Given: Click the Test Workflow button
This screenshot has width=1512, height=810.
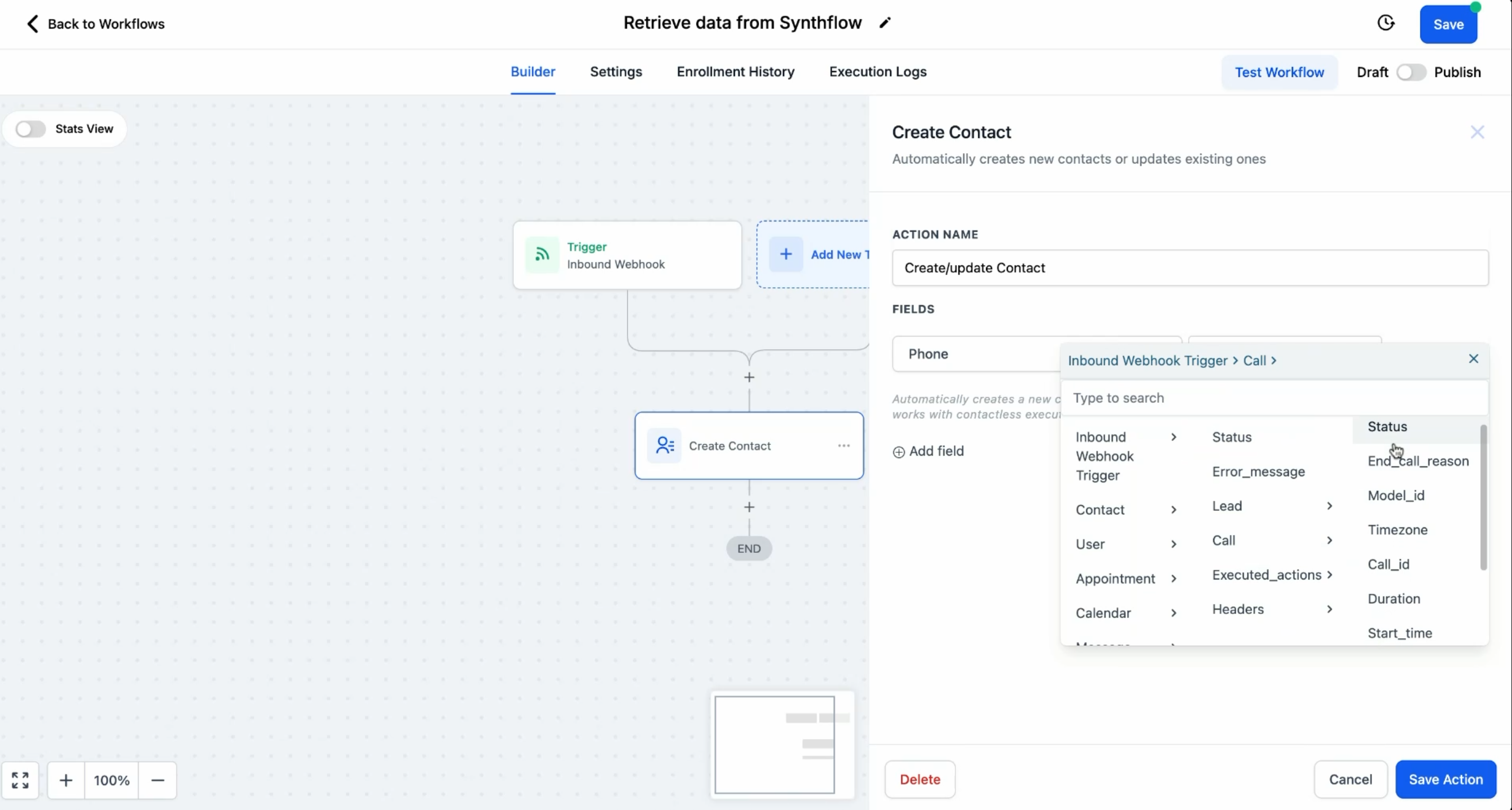Looking at the screenshot, I should click(x=1279, y=72).
